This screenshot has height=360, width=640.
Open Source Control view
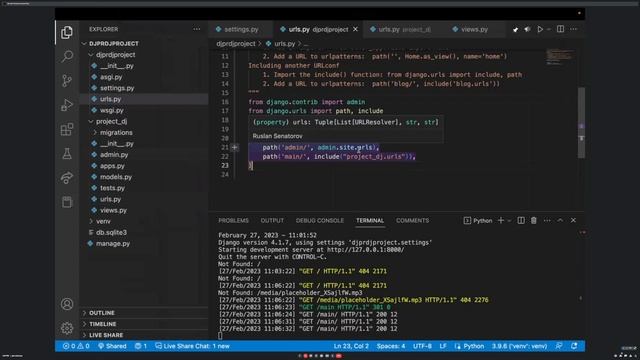click(x=67, y=80)
